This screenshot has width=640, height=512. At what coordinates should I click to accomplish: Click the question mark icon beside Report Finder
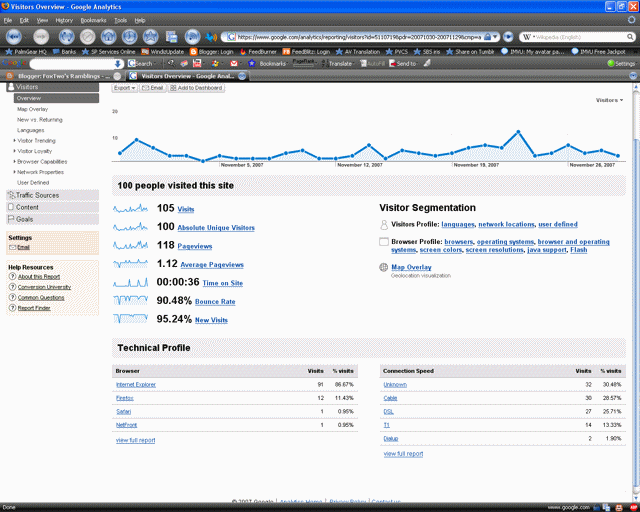pos(12,308)
